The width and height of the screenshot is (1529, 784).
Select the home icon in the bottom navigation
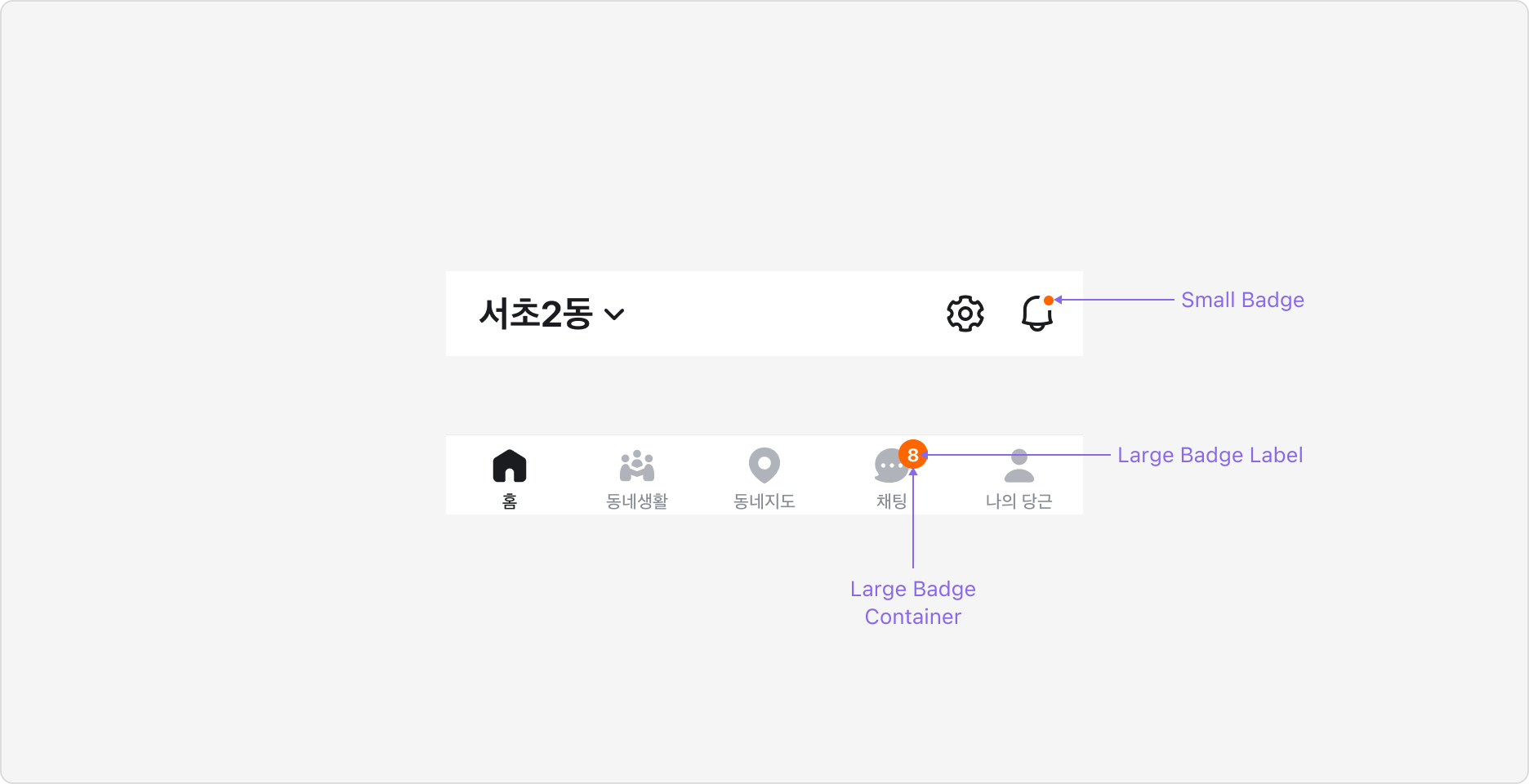[510, 464]
